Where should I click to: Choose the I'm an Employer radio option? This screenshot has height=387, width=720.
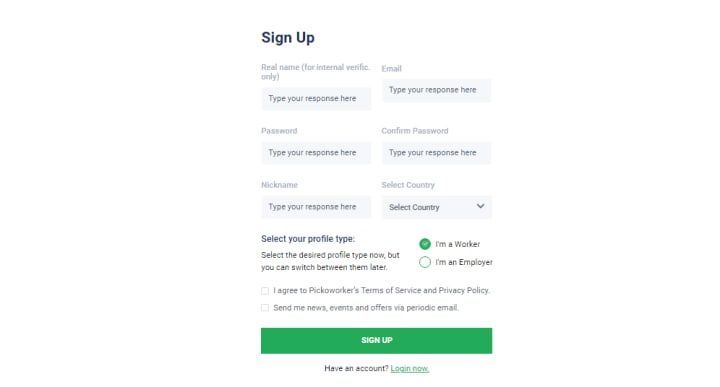[425, 262]
